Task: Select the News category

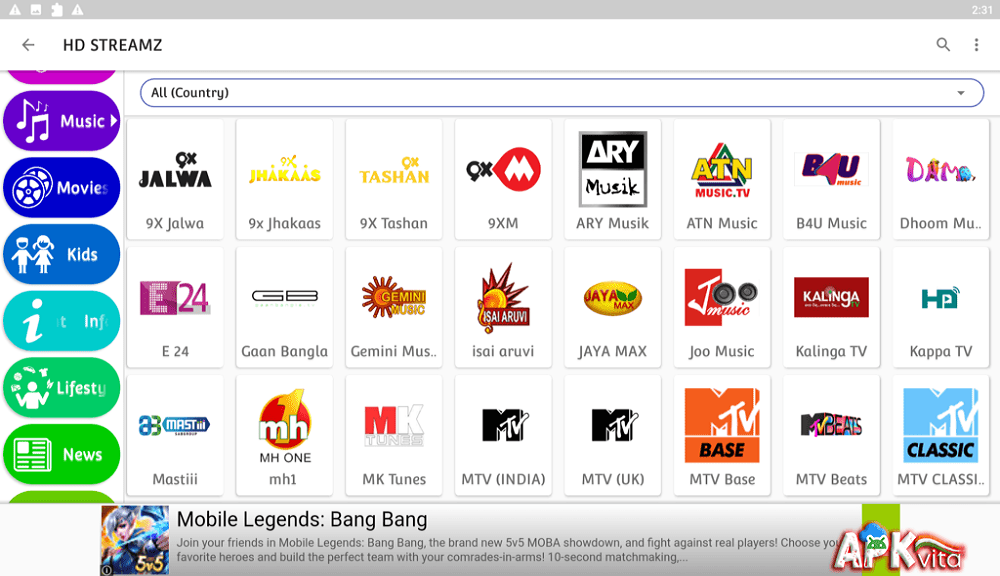Action: pyautogui.click(x=61, y=454)
